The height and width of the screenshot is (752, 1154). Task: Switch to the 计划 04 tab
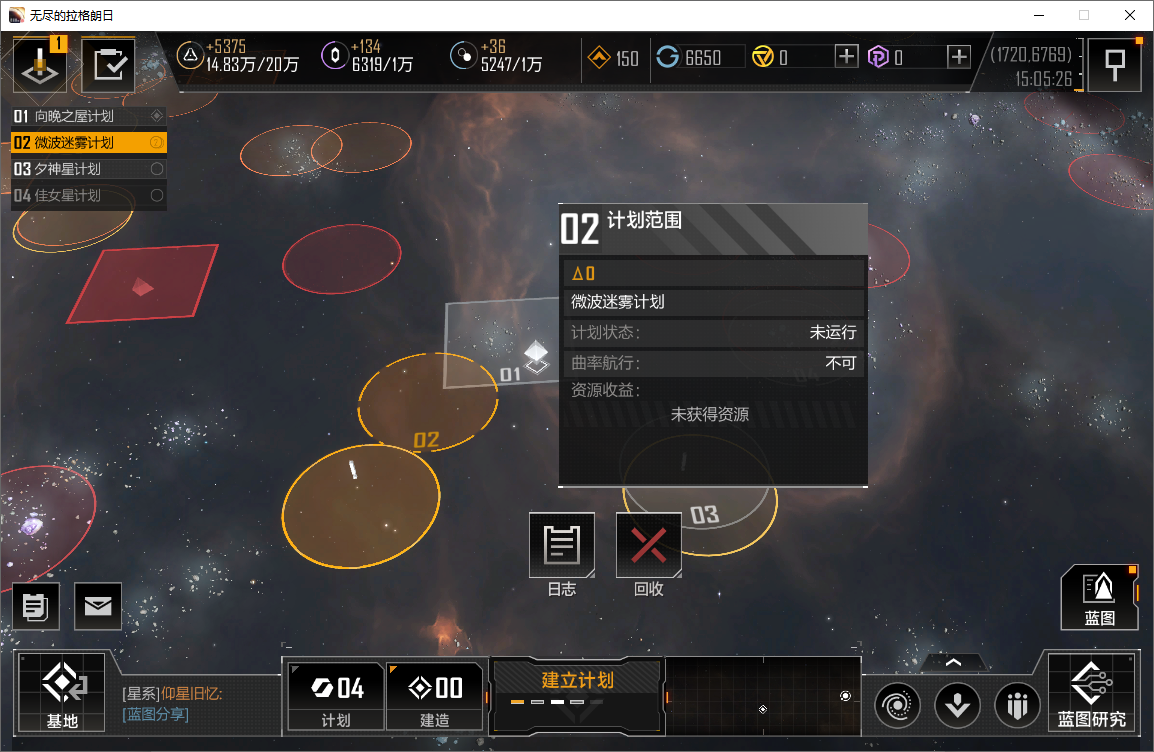click(x=336, y=696)
